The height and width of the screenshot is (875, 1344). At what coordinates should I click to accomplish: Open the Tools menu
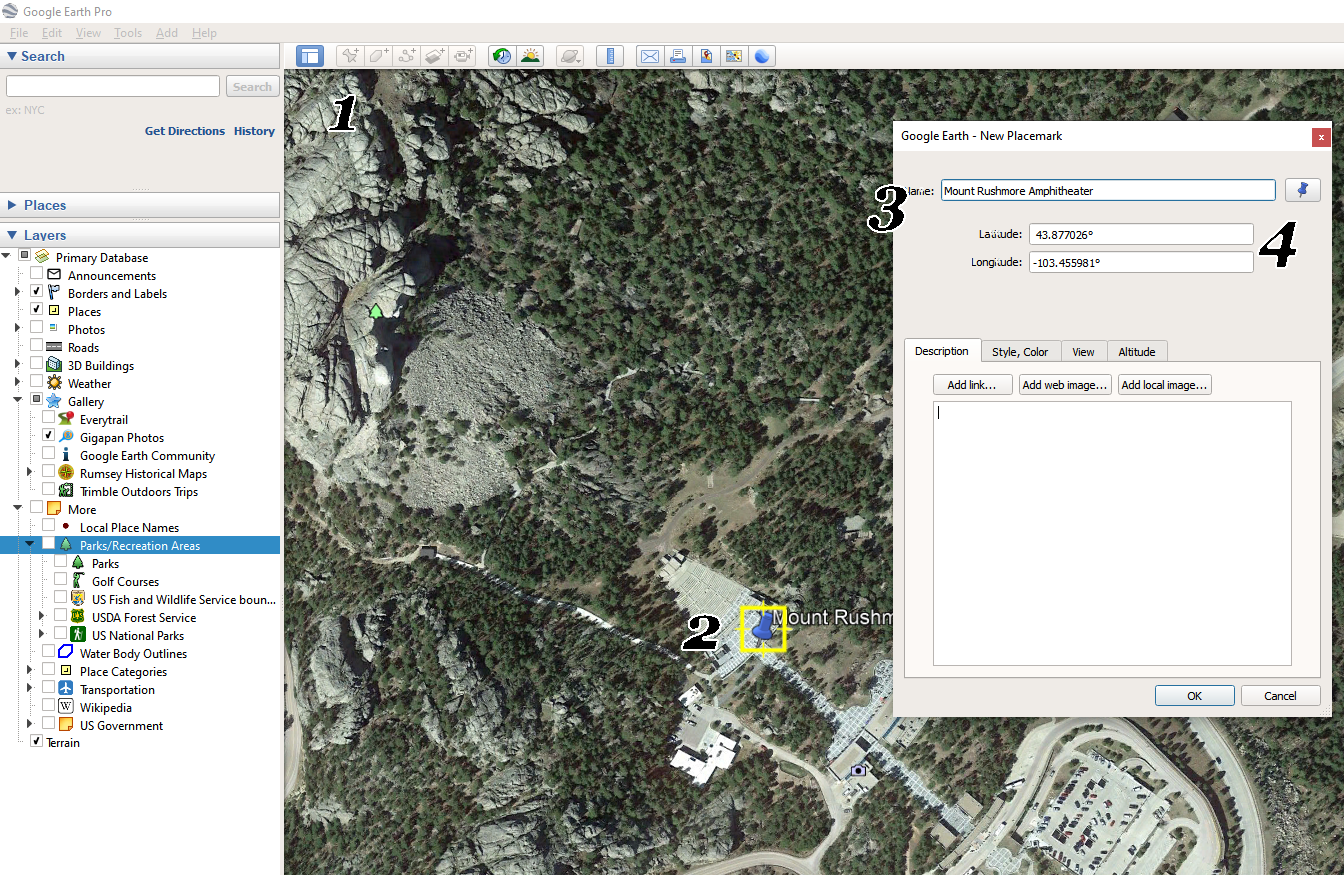tap(128, 33)
